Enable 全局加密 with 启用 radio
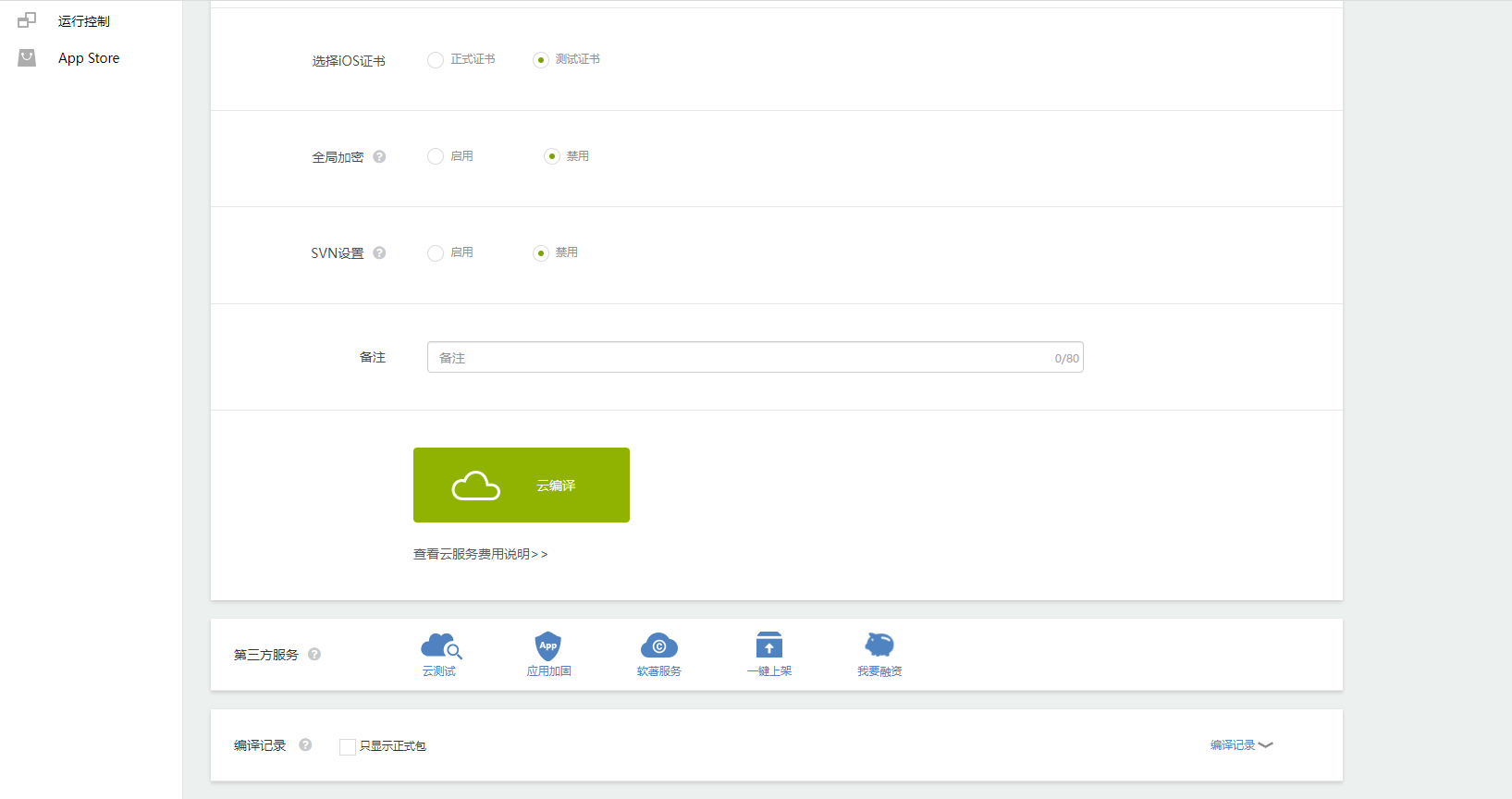 click(x=436, y=156)
